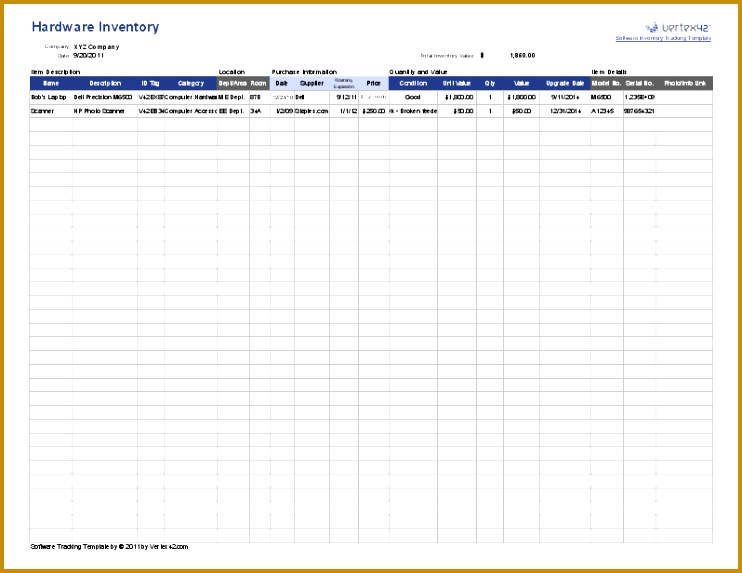Select the A12345 model number cell
This screenshot has width=742, height=573.
tap(607, 111)
